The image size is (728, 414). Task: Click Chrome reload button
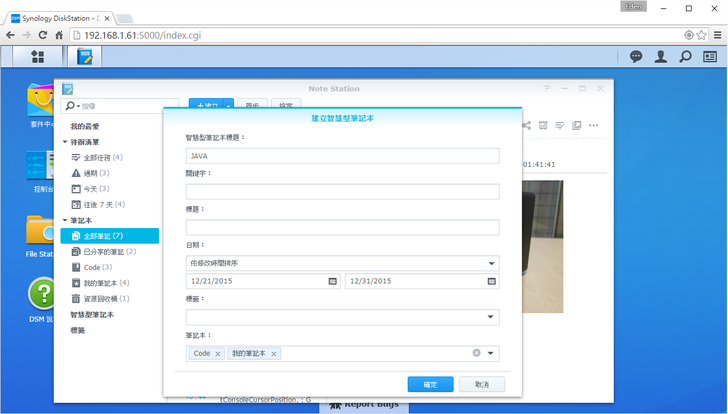tap(42, 35)
